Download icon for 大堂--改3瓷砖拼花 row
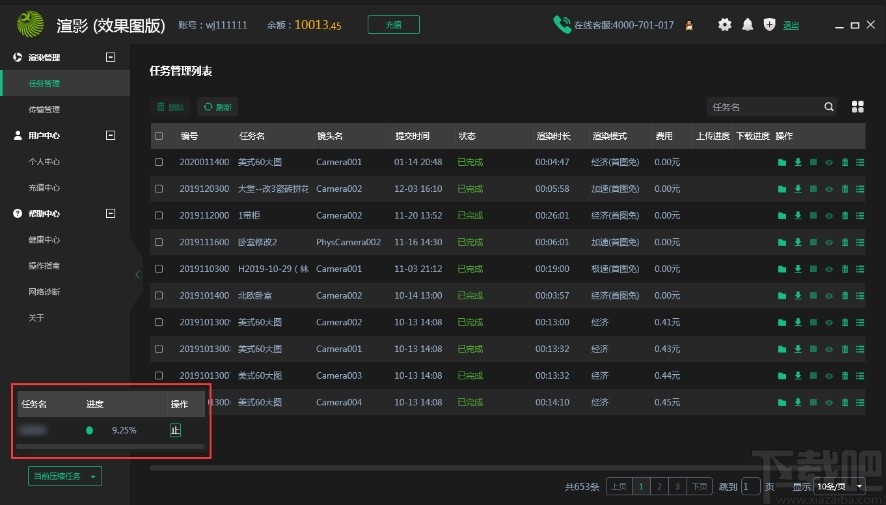The image size is (886, 505). click(798, 189)
